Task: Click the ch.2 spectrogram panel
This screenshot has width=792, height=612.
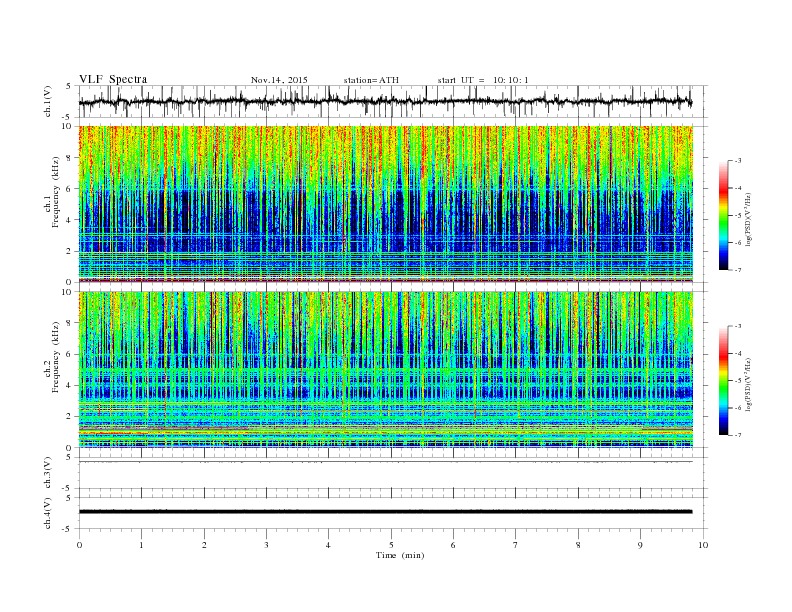Action: 386,370
